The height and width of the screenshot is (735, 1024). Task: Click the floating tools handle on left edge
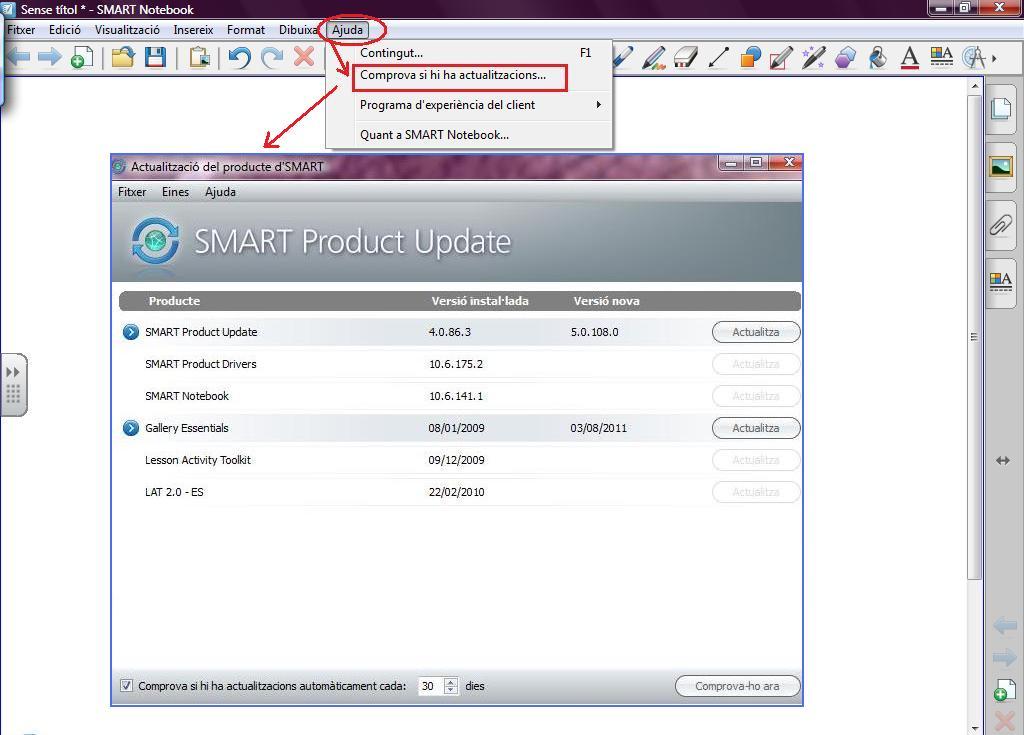(x=14, y=384)
